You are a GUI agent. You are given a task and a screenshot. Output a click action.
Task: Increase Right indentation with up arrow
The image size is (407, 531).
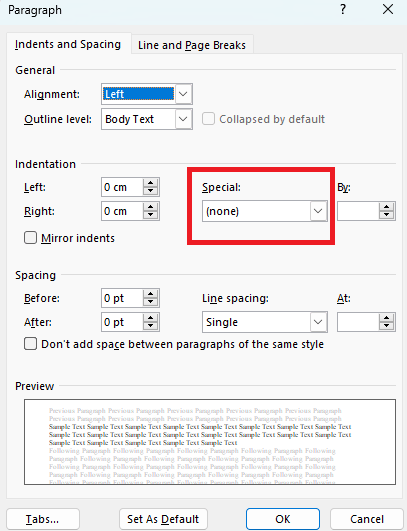point(150,207)
